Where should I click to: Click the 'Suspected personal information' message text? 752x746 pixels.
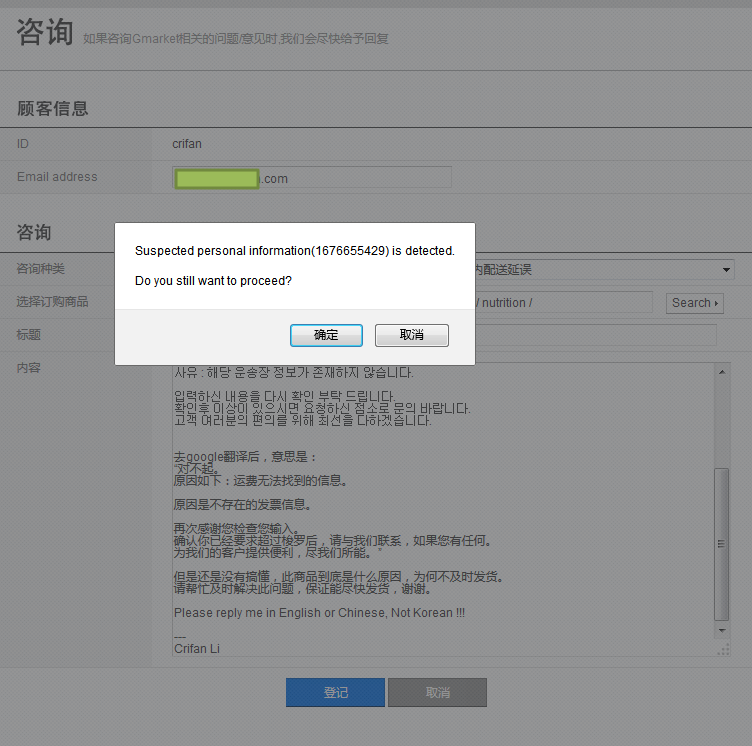(x=294, y=251)
